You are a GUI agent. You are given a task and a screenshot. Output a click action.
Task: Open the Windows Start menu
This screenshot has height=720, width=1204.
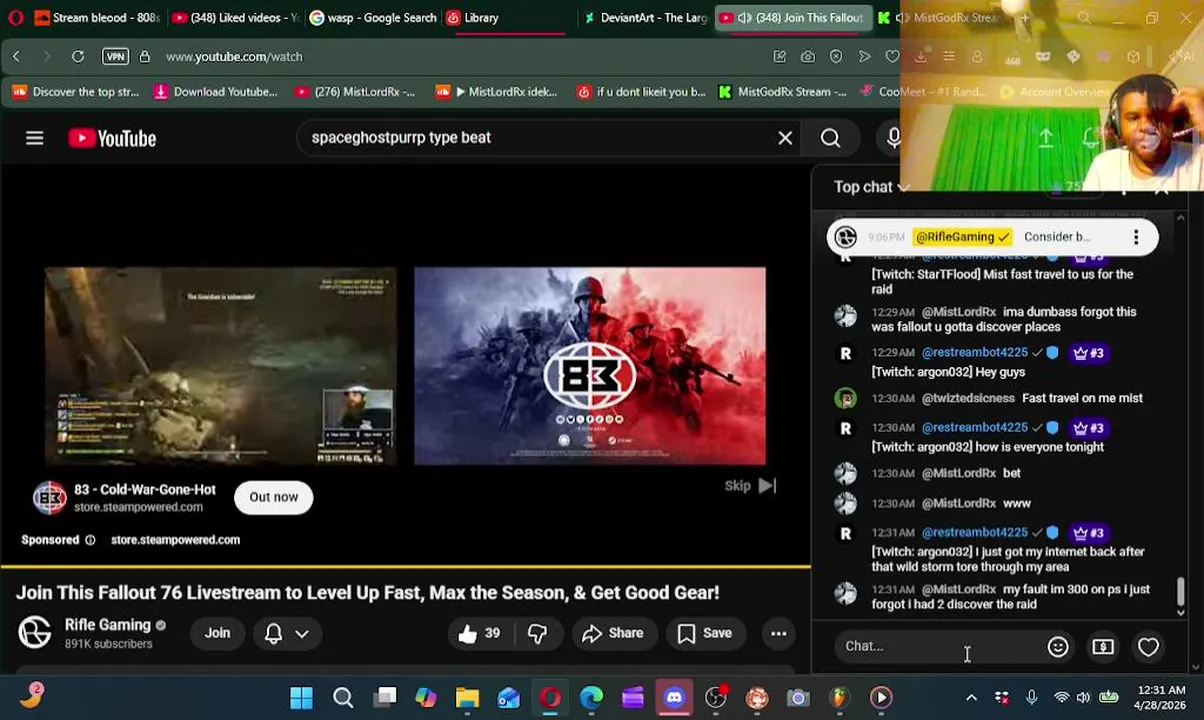click(301, 698)
